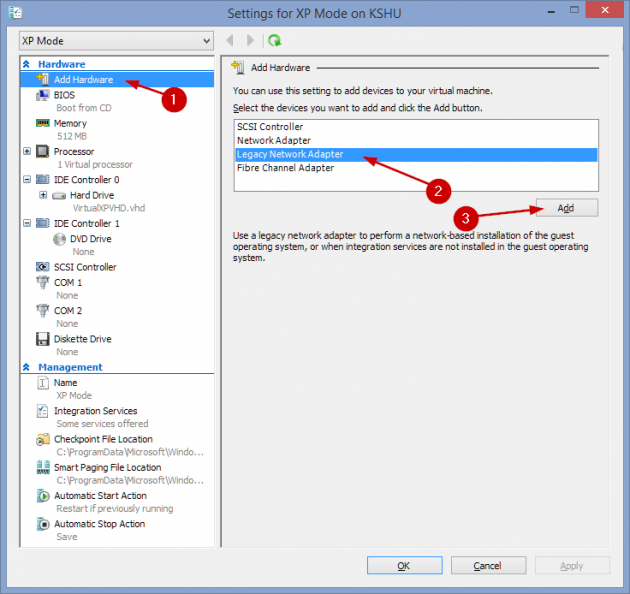The width and height of the screenshot is (630, 594).
Task: Click the Name icon under Management
Action: [x=43, y=383]
